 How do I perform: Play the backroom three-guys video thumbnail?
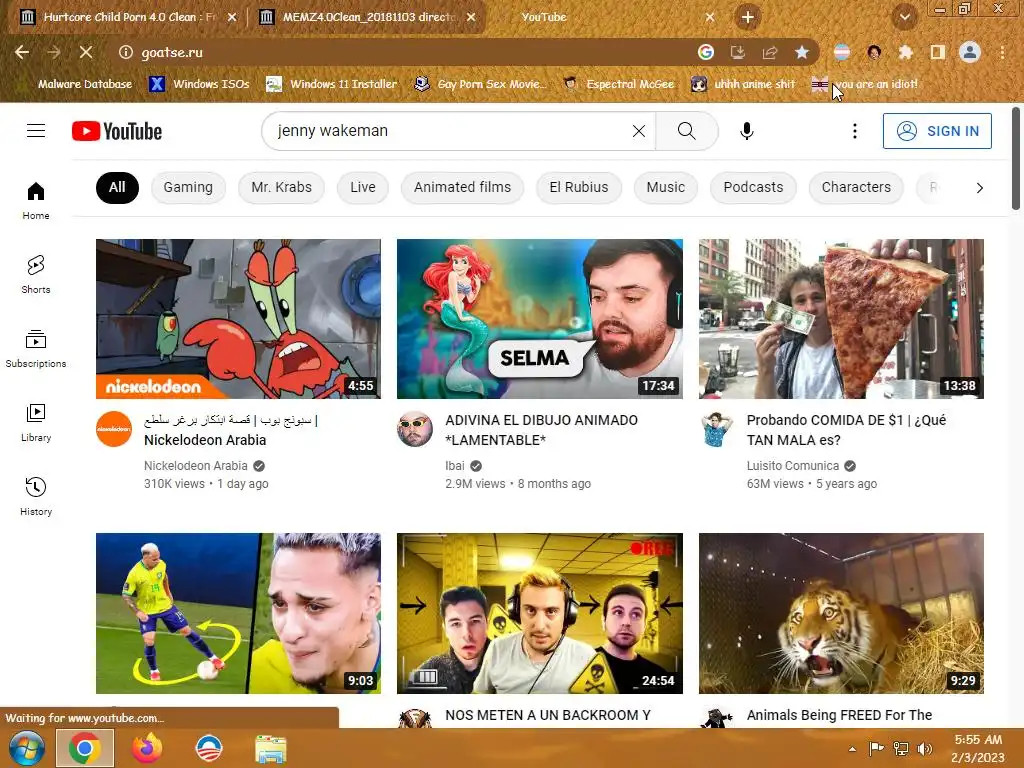point(539,613)
